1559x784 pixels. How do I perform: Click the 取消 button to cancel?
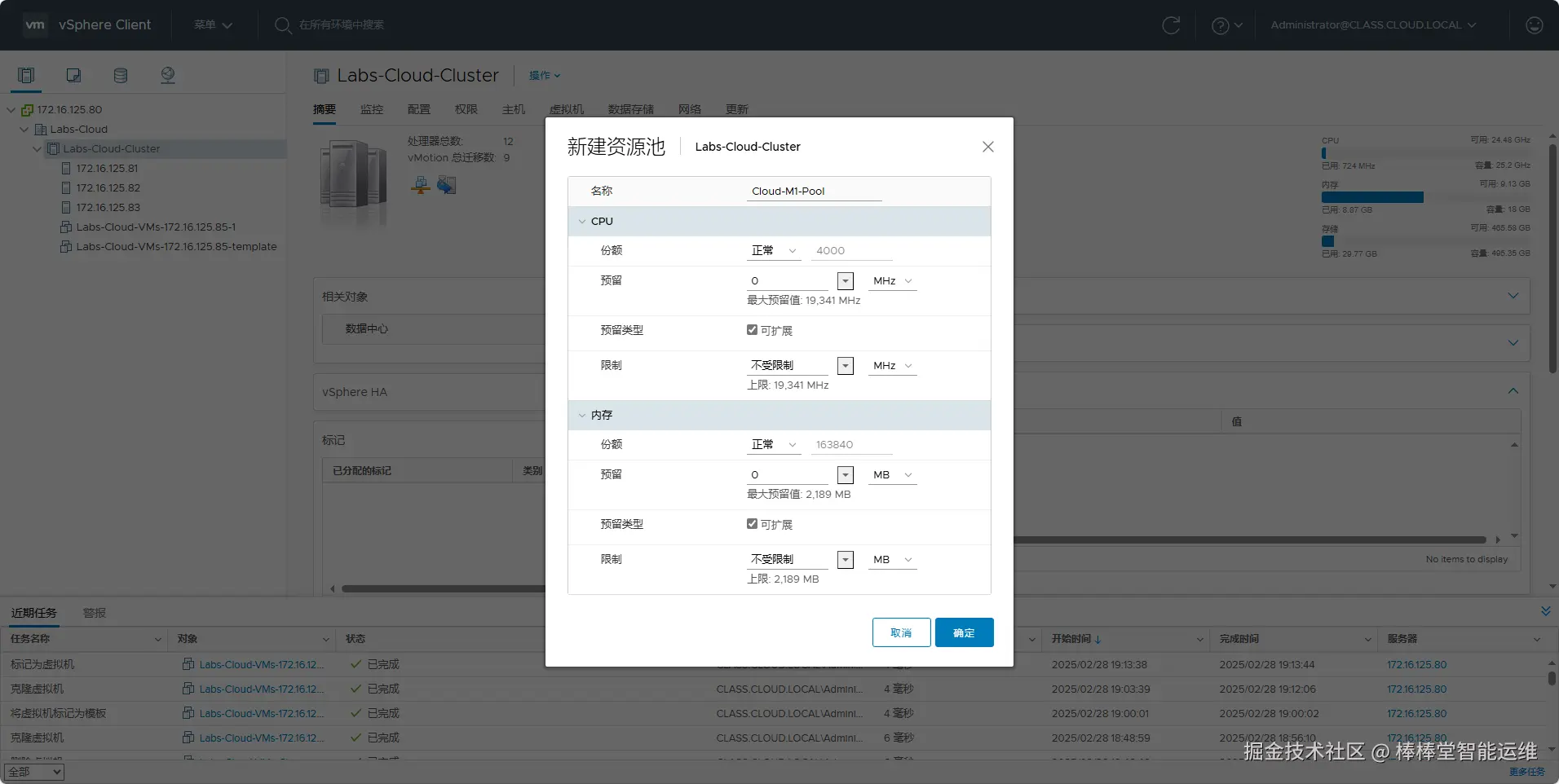click(901, 632)
